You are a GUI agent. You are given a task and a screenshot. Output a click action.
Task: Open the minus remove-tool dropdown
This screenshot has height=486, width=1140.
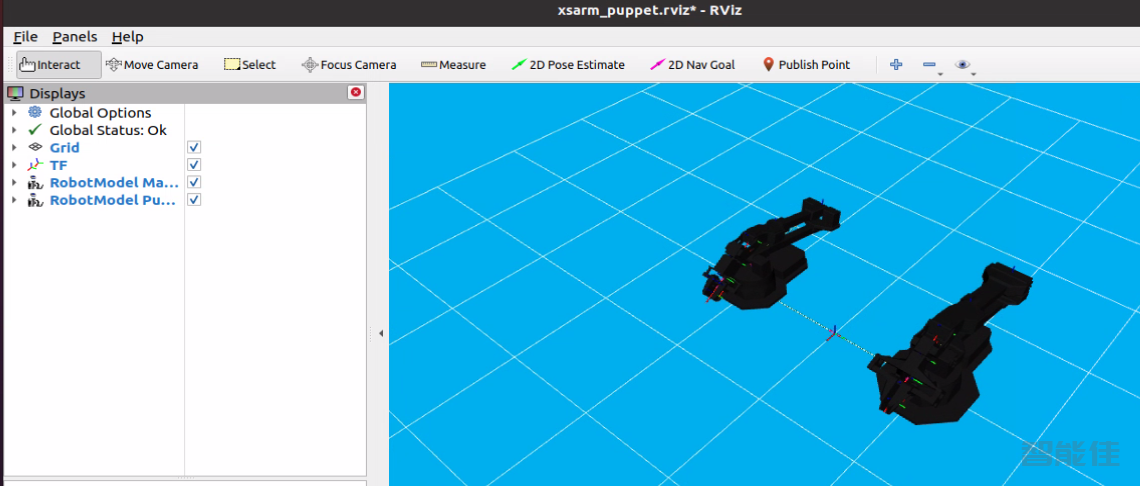pos(930,65)
